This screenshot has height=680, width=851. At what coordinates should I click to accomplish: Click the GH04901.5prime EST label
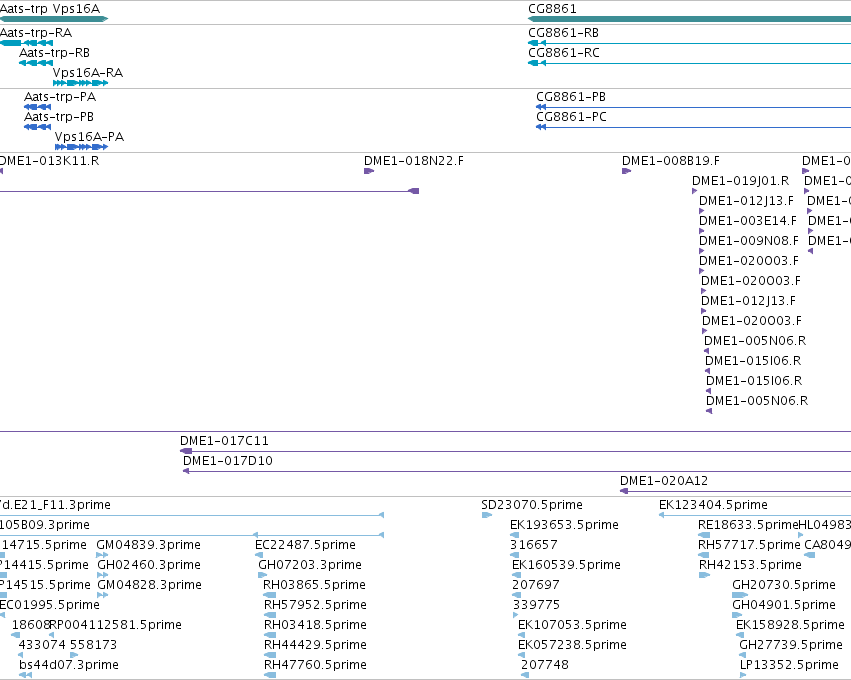[x=784, y=605]
